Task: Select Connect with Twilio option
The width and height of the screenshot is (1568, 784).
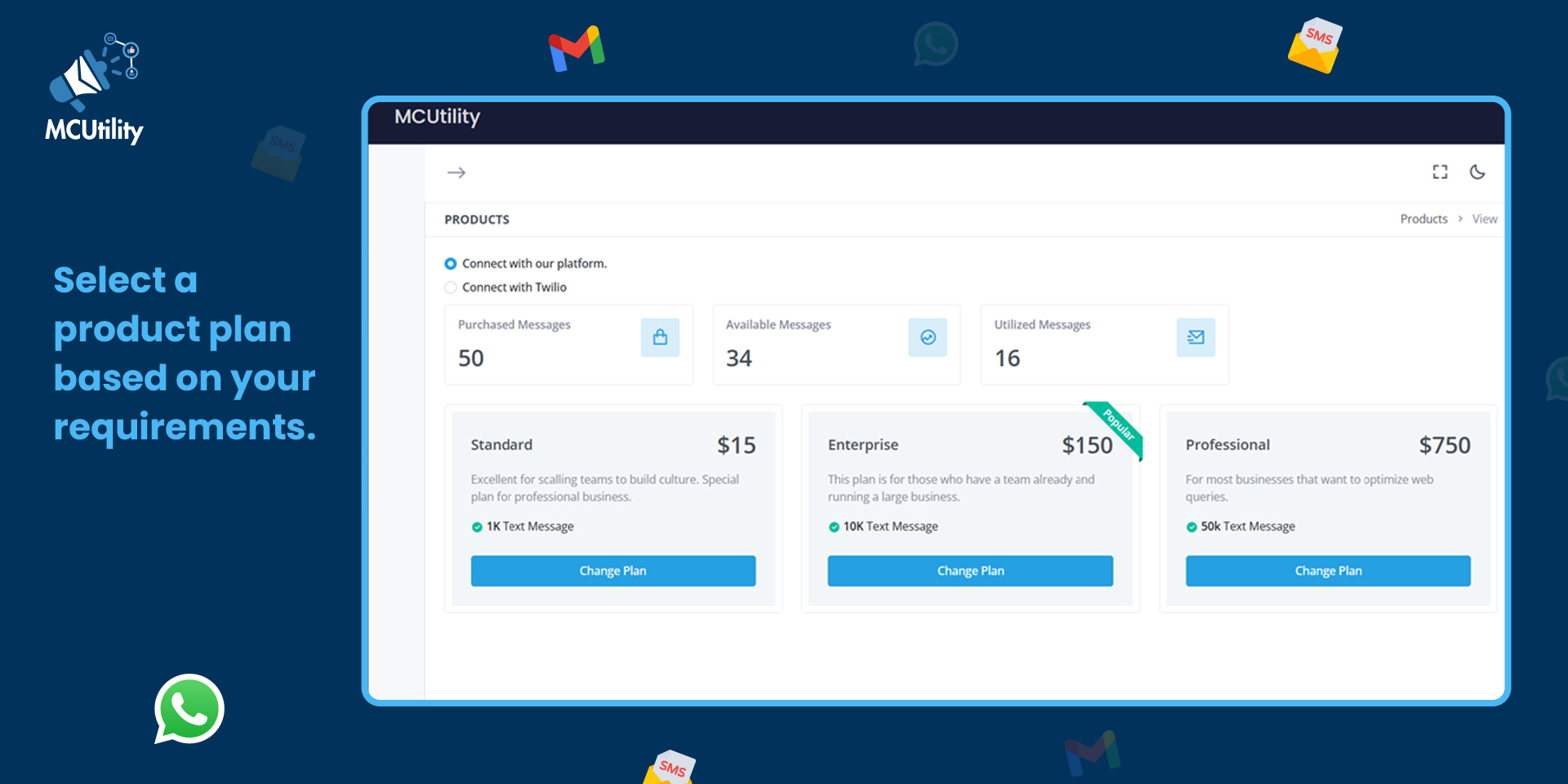Action: pyautogui.click(x=451, y=287)
